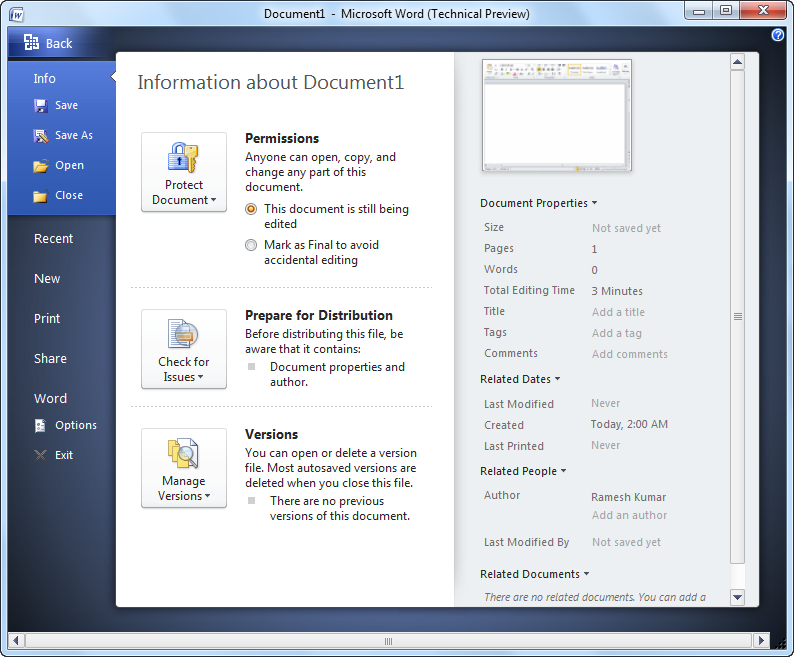This screenshot has height=657, width=794.
Task: Click the 'Today, 2:00 AM' created value
Action: tap(629, 424)
